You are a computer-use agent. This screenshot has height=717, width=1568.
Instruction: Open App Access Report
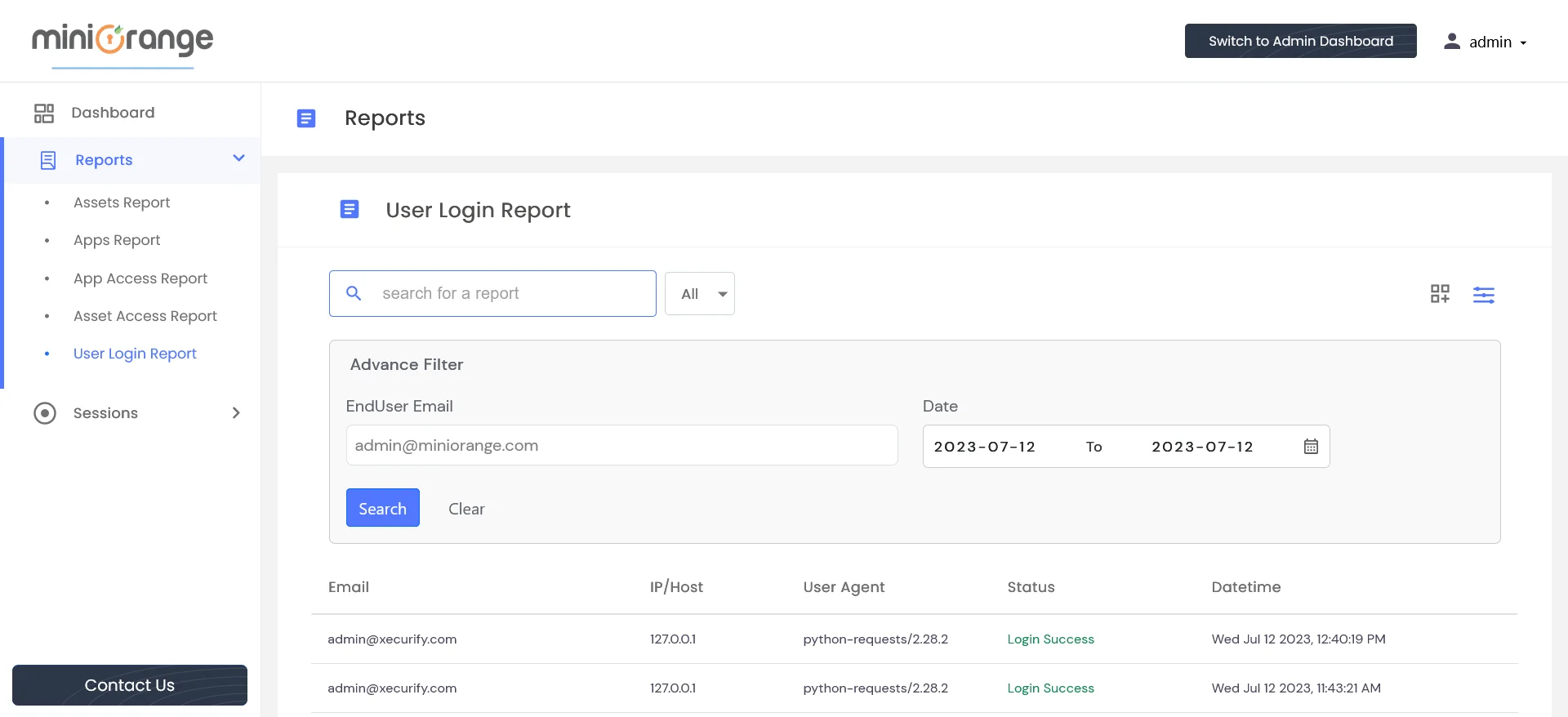tap(140, 278)
